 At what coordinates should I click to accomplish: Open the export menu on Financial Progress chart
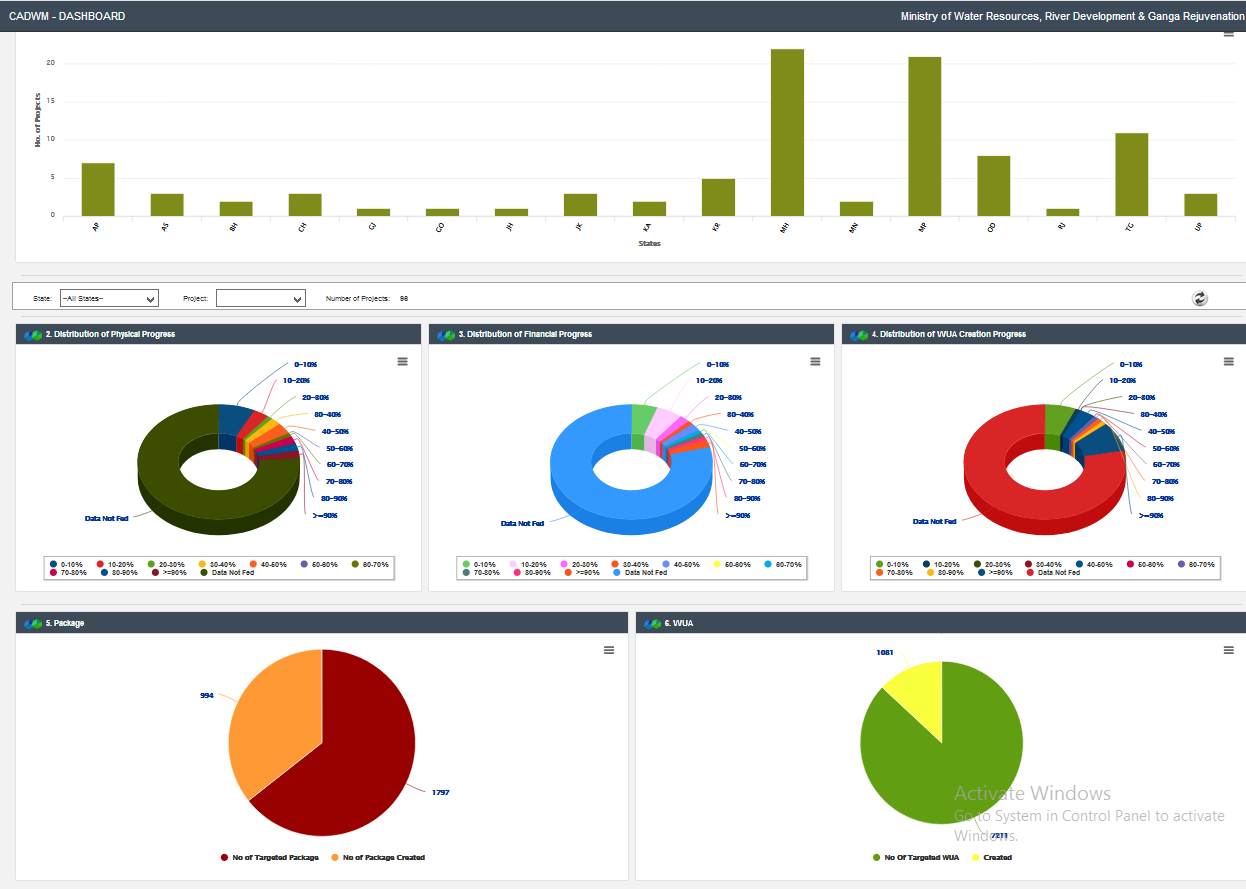coord(815,362)
